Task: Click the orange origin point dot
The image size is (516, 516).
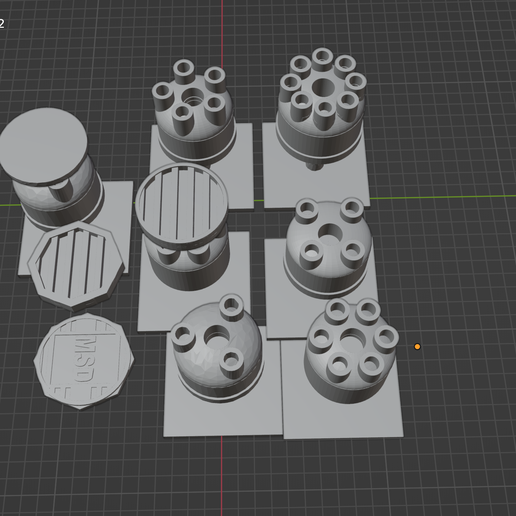Action: (417, 347)
